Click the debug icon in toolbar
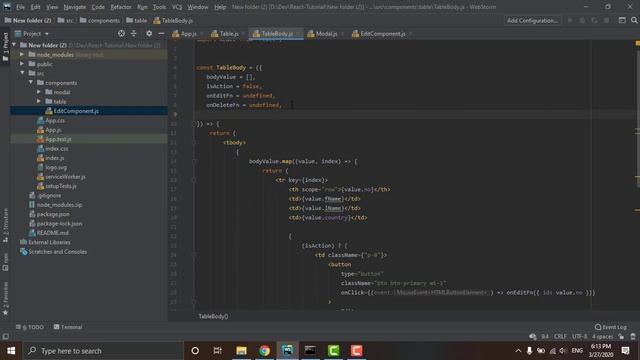Image resolution: width=640 pixels, height=360 pixels. tap(582, 20)
